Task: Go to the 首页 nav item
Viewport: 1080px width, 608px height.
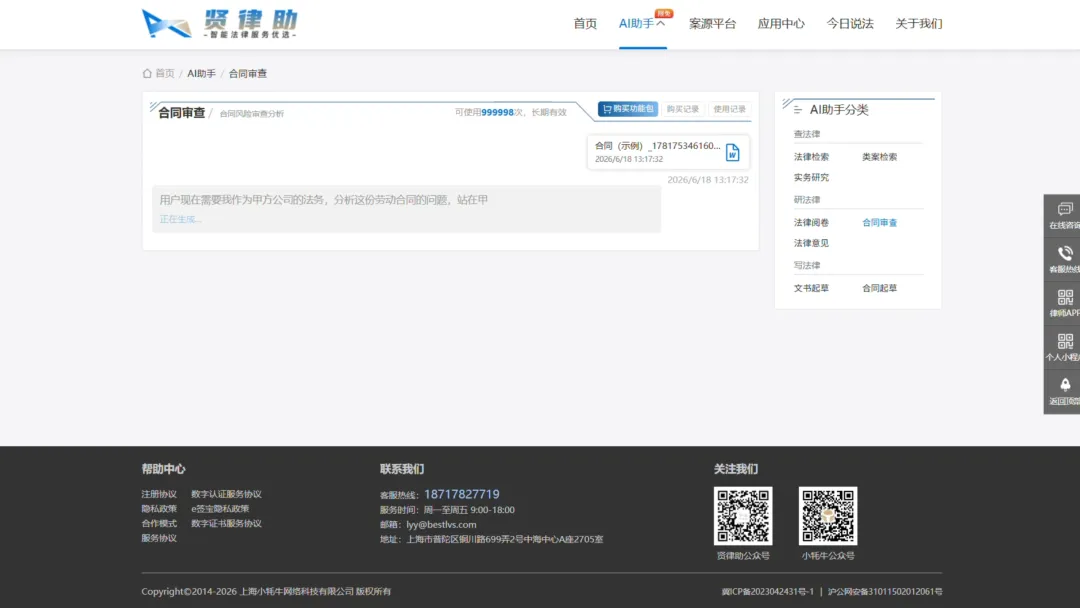Action: click(x=585, y=23)
